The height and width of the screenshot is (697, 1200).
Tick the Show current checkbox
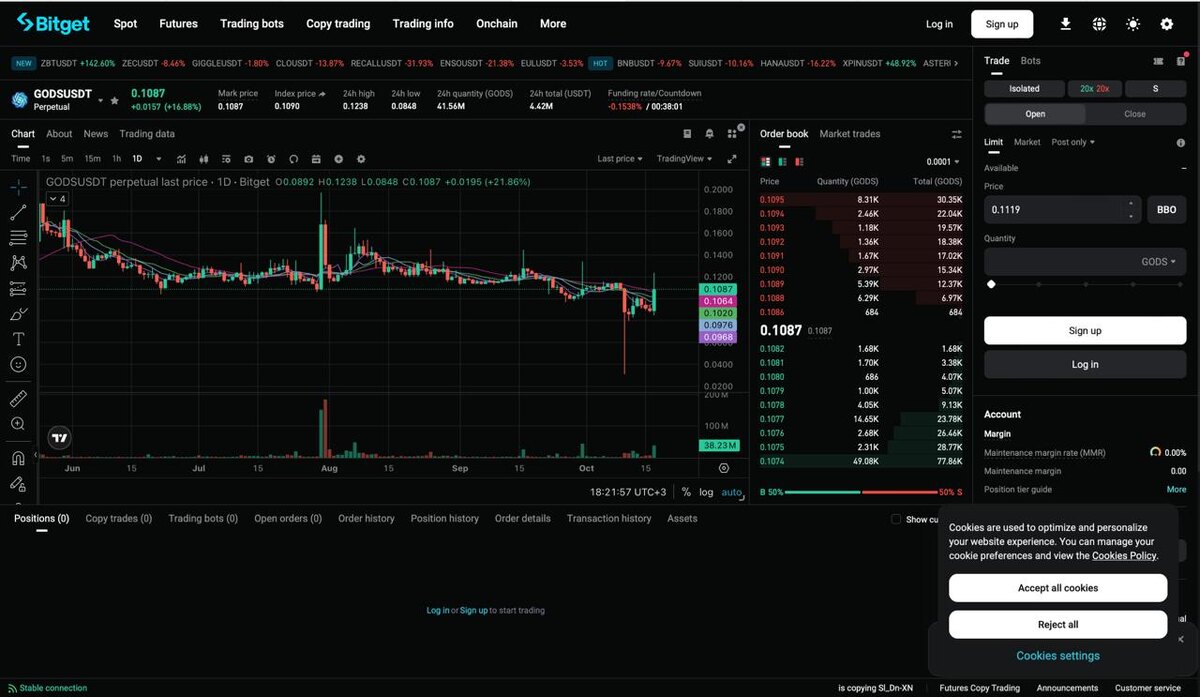point(896,519)
